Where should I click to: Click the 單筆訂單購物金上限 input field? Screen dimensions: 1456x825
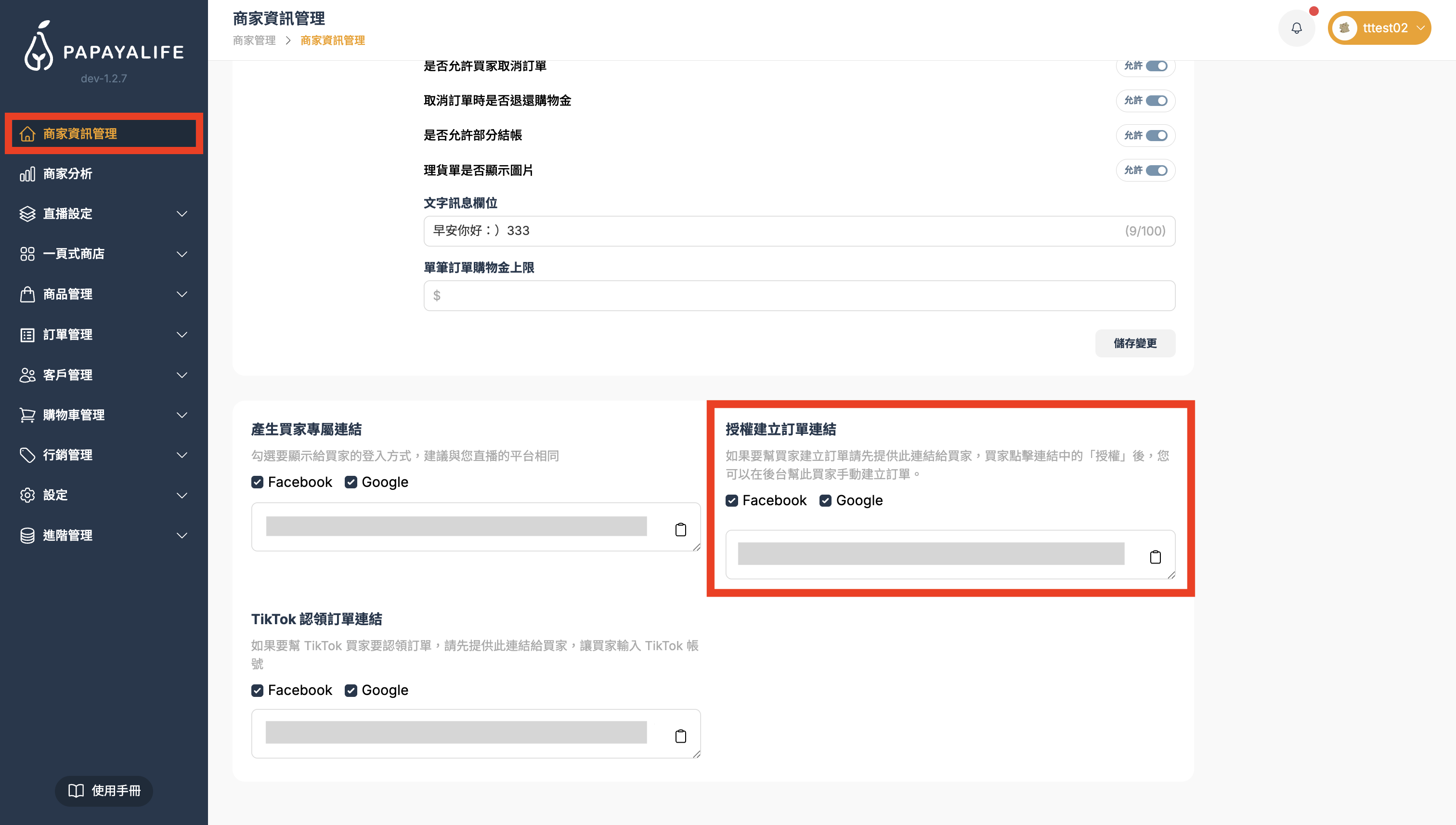[799, 296]
